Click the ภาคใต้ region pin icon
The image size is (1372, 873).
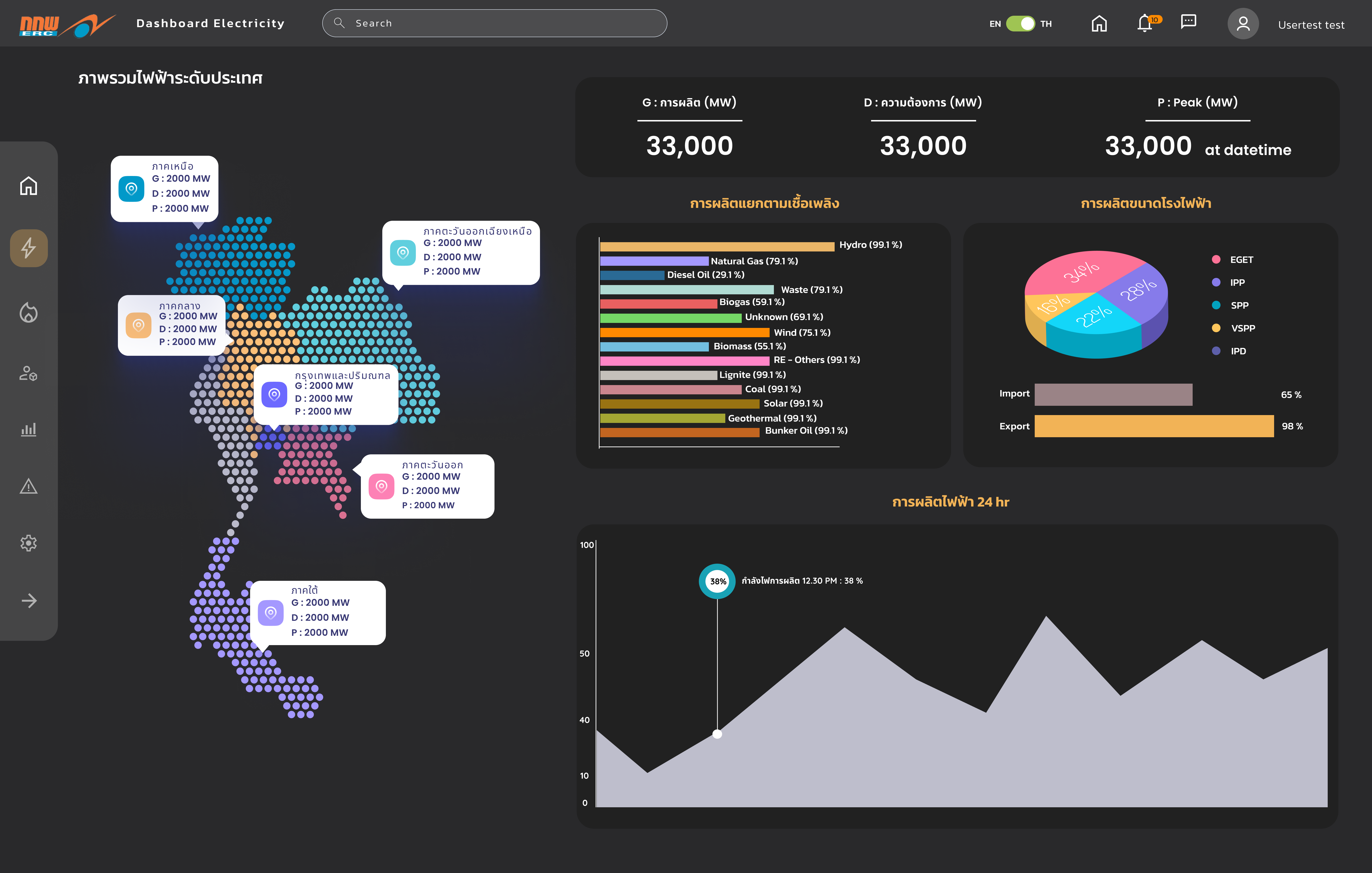point(271,613)
